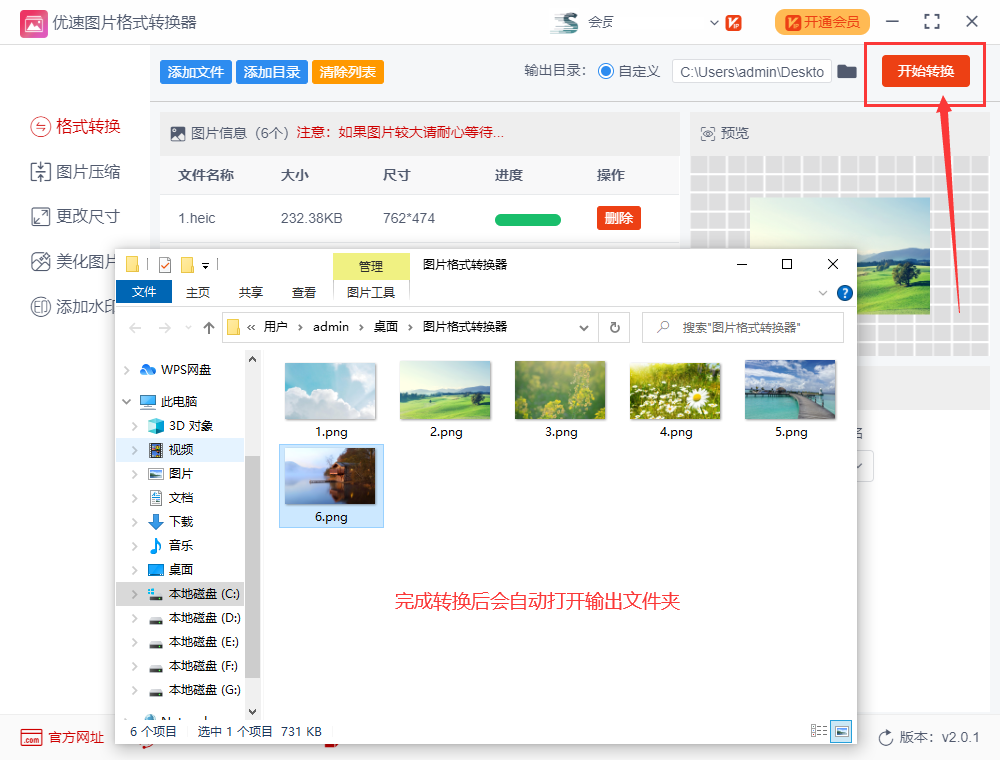The height and width of the screenshot is (760, 1000).
Task: Select the 自定义 output directory radio button
Action: click(x=606, y=71)
